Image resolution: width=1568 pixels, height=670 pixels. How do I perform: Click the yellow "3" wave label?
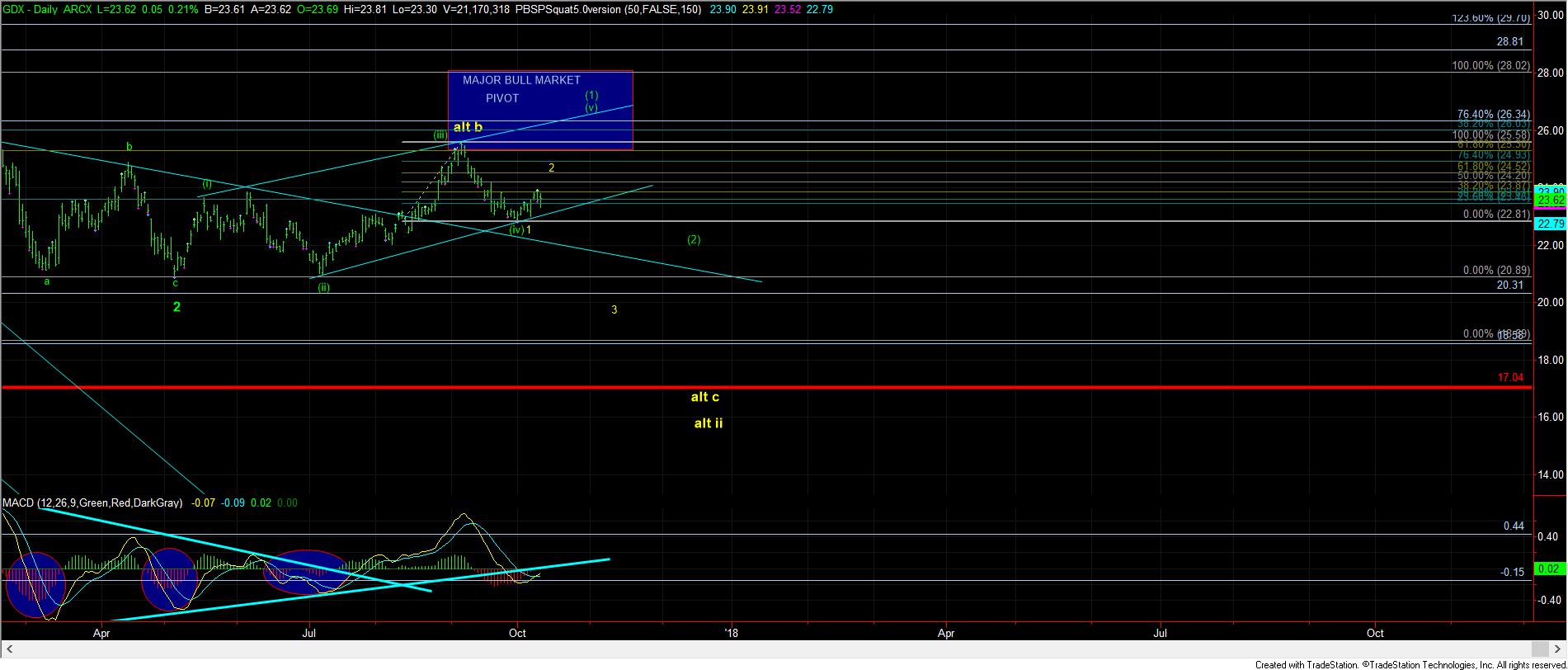614,310
